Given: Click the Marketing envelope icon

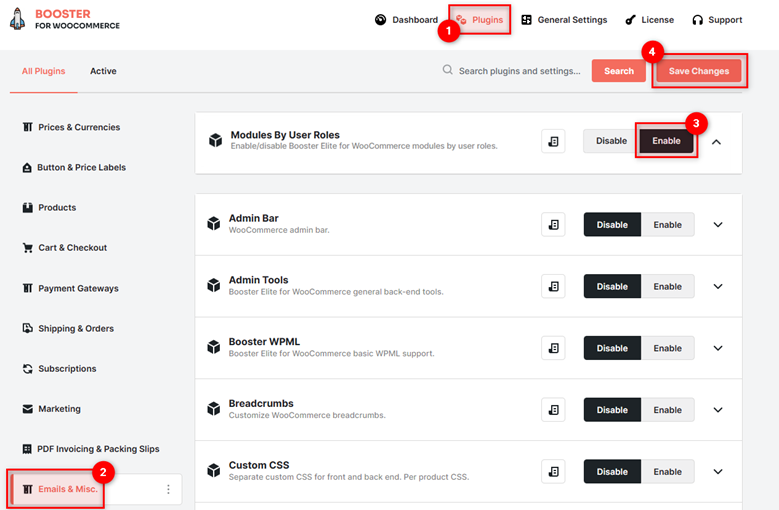Looking at the screenshot, I should (28, 409).
